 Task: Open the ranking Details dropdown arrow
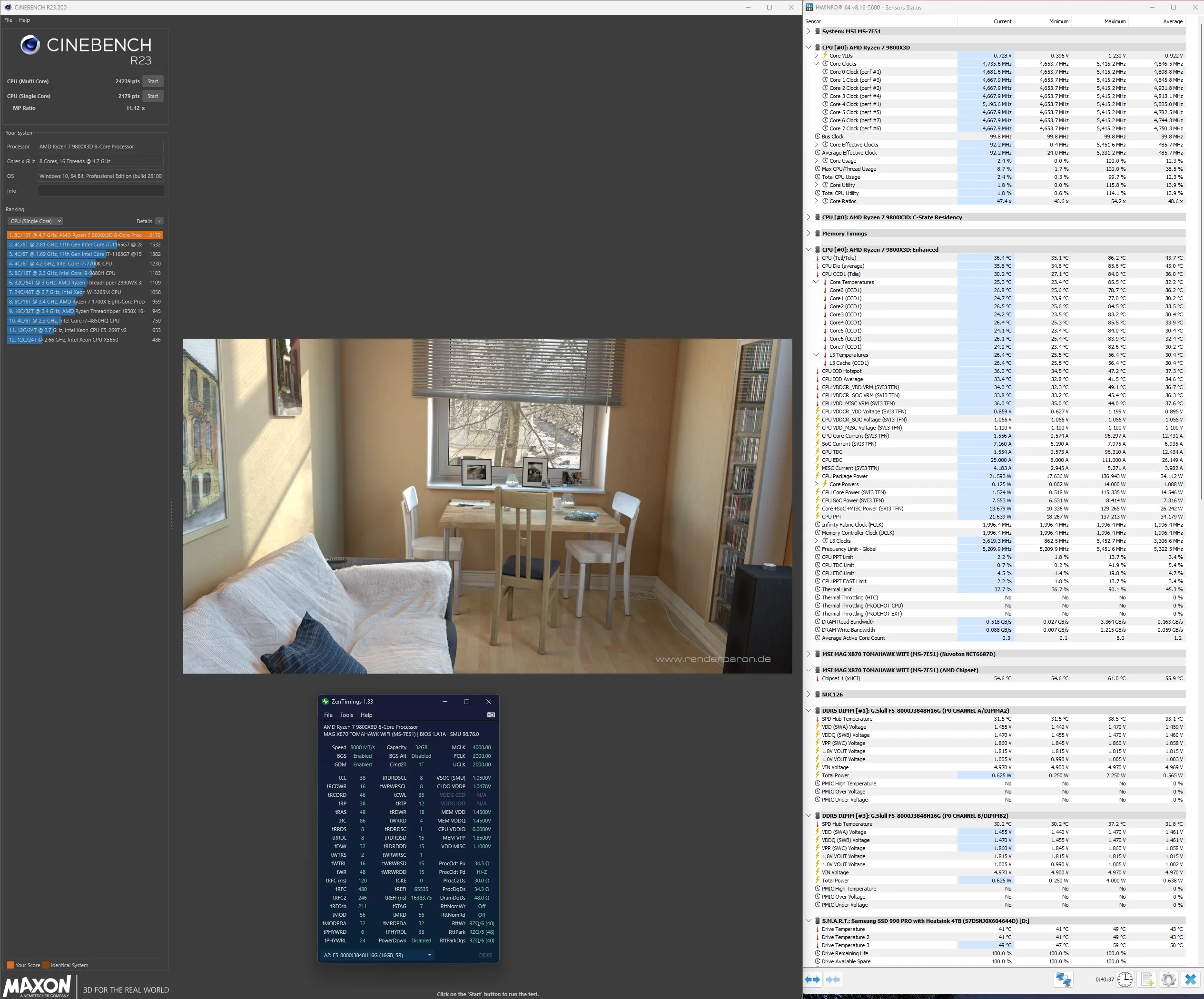tap(159, 221)
